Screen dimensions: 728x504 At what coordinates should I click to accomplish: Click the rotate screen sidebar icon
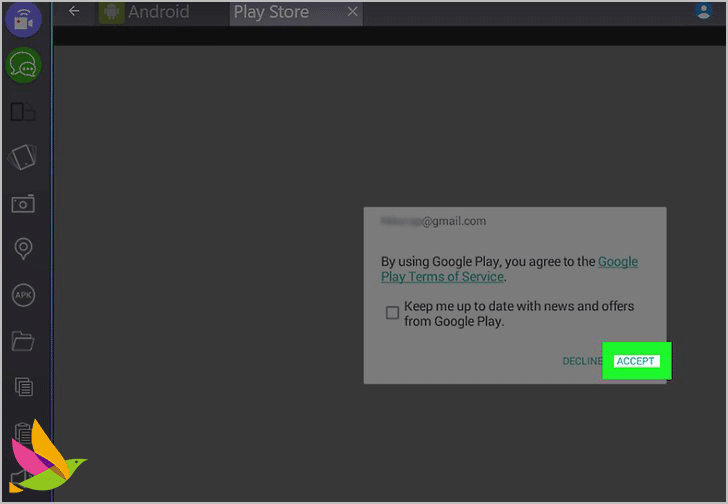click(22, 157)
